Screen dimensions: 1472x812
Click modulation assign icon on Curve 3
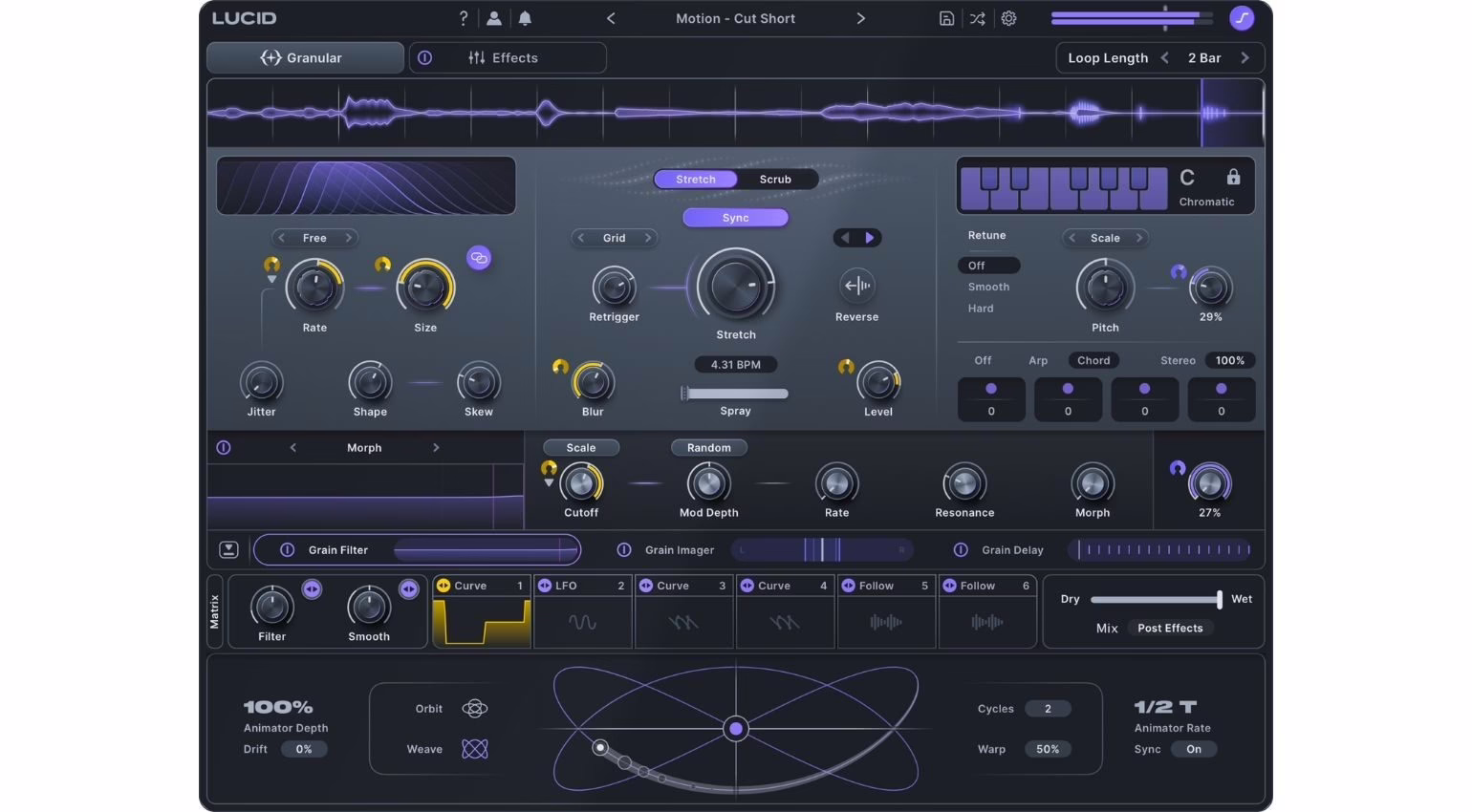[x=646, y=586]
